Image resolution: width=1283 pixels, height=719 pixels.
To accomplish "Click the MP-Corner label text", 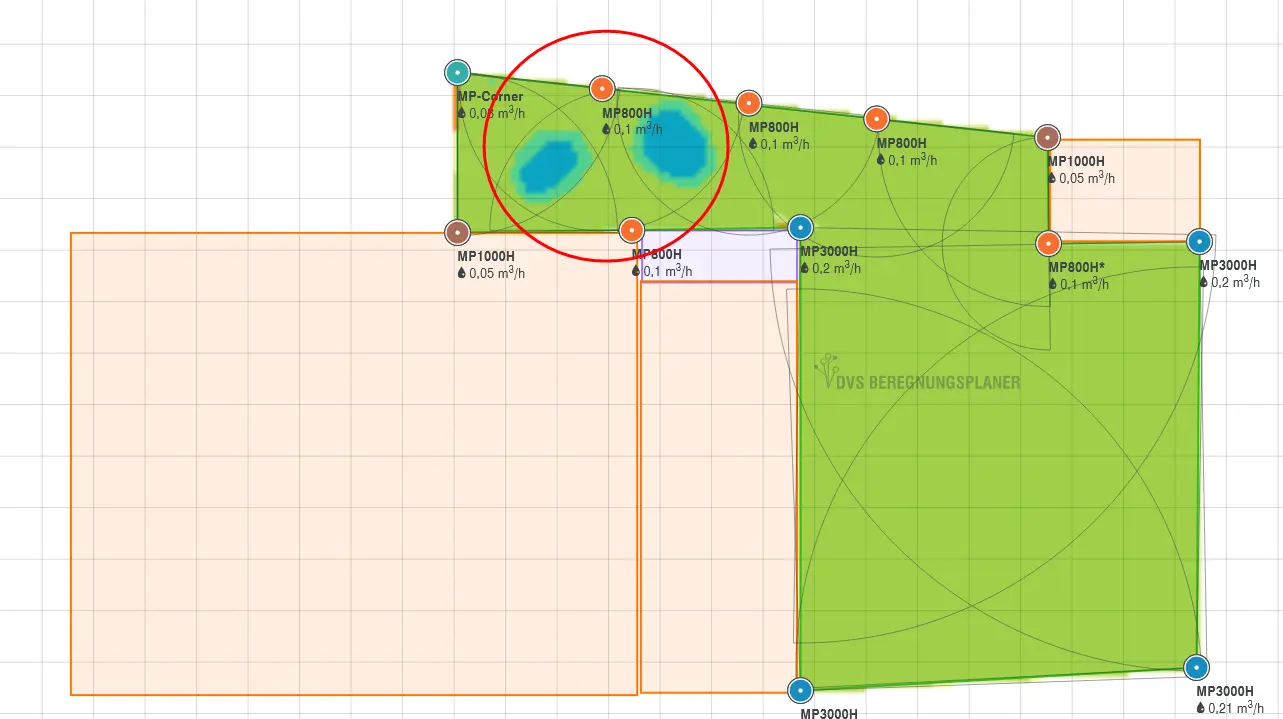I will pyautogui.click(x=490, y=97).
